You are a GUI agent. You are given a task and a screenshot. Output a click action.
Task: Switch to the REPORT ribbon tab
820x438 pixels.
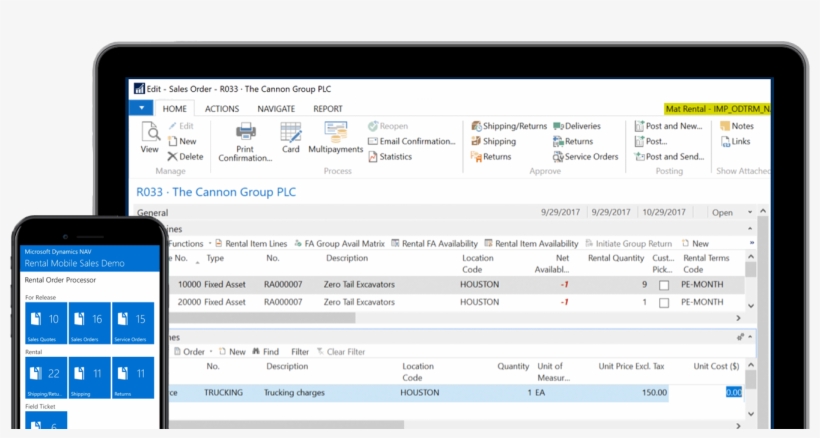click(x=328, y=109)
